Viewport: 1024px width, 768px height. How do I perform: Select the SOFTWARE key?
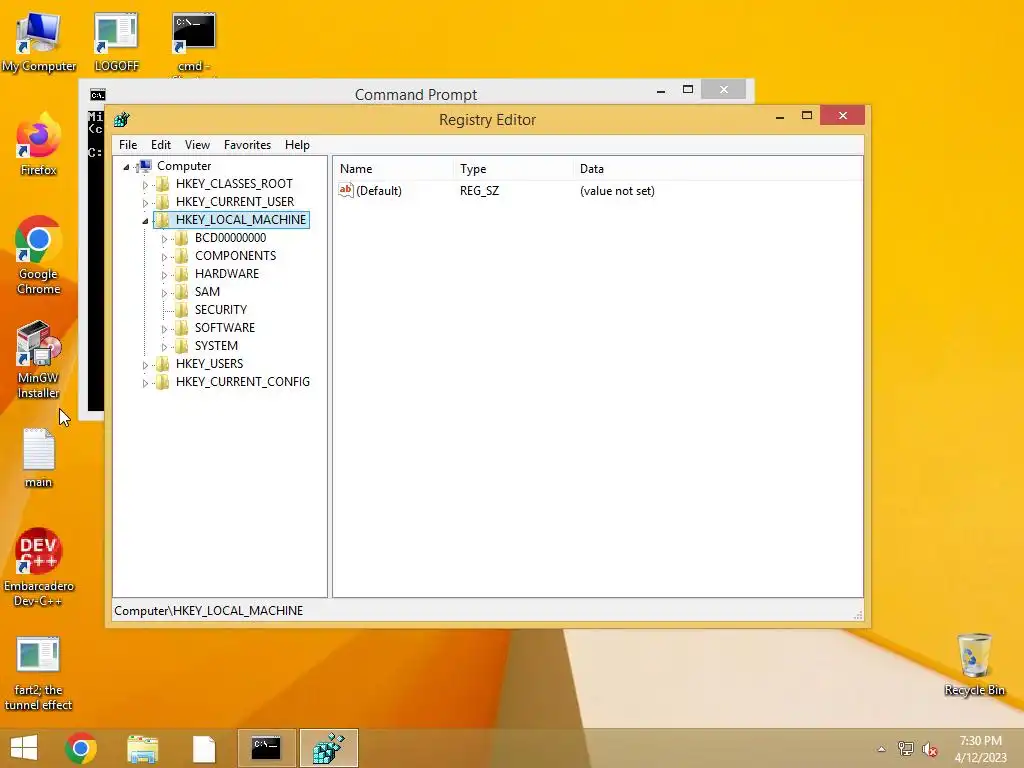pyautogui.click(x=225, y=328)
